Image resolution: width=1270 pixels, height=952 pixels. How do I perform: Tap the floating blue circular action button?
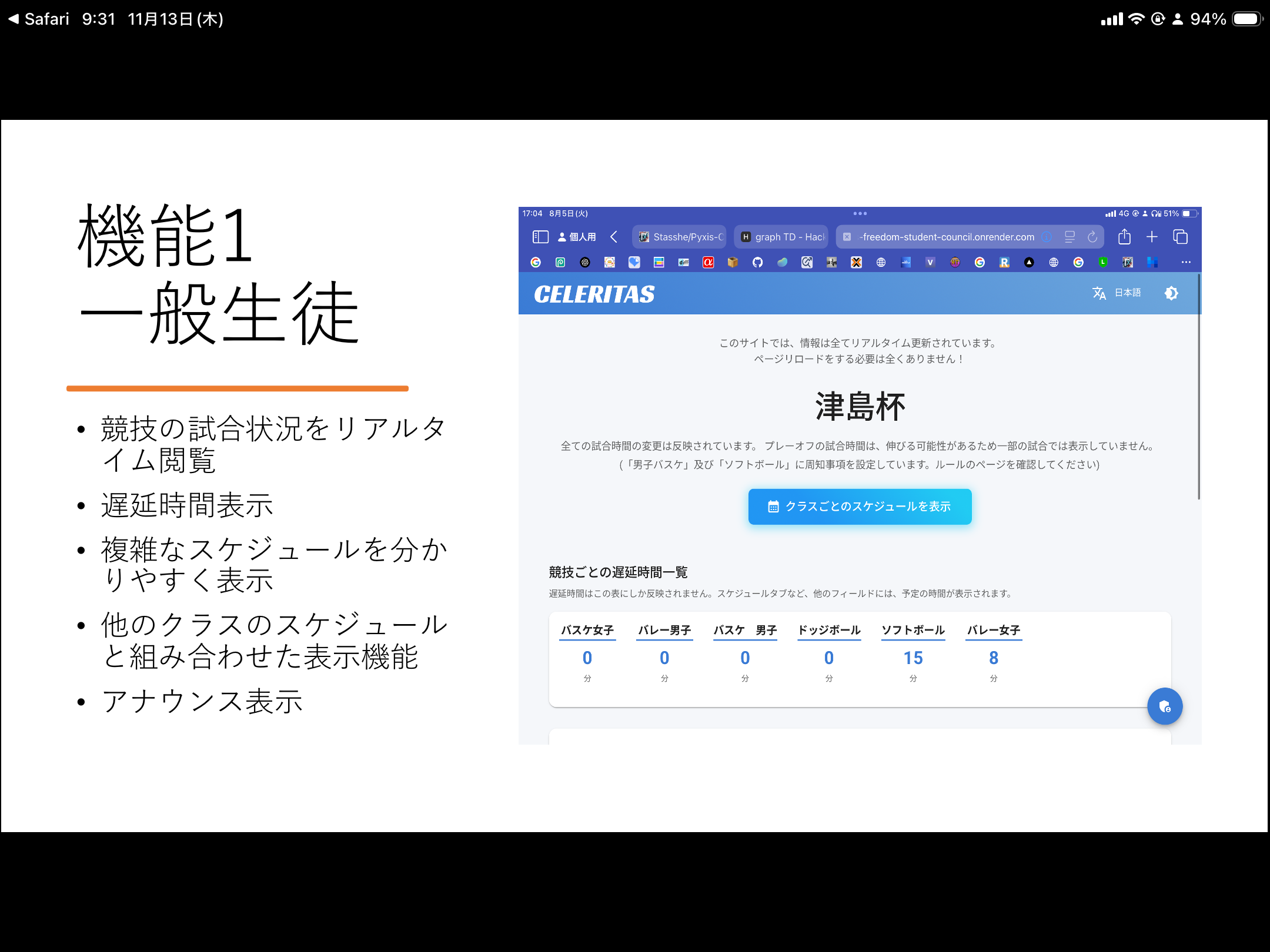1165,706
